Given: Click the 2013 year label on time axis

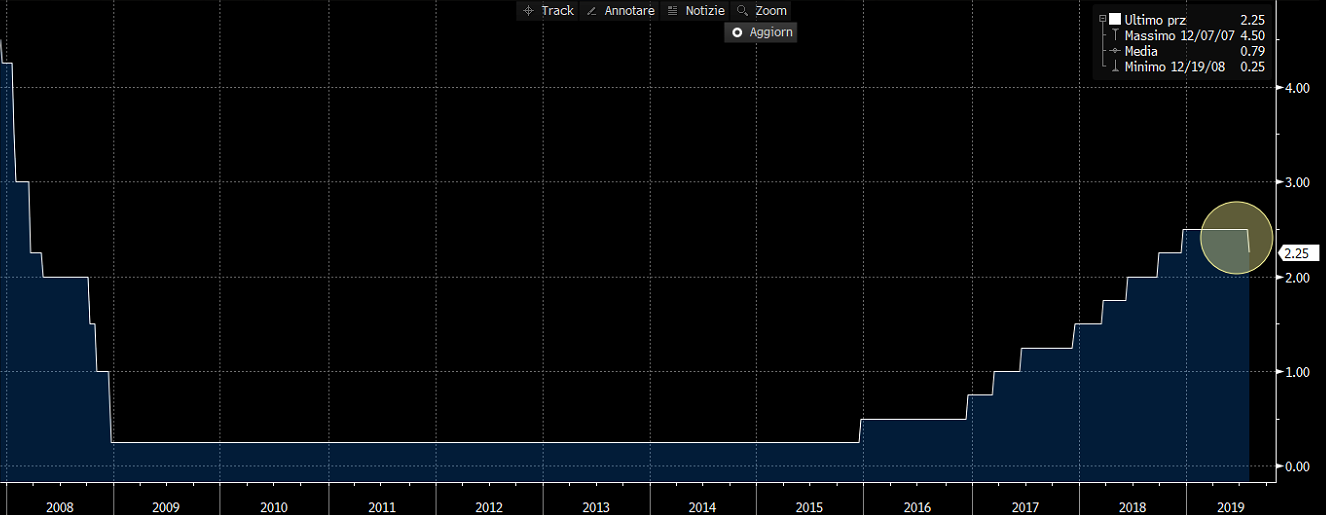Looking at the screenshot, I should [x=596, y=507].
